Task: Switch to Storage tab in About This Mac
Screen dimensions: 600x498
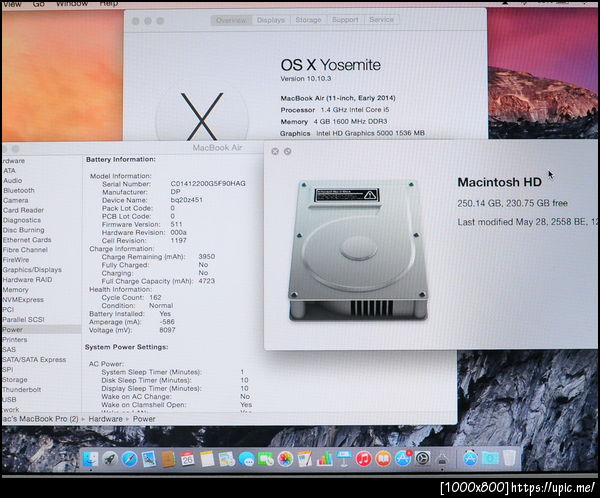Action: click(308, 20)
